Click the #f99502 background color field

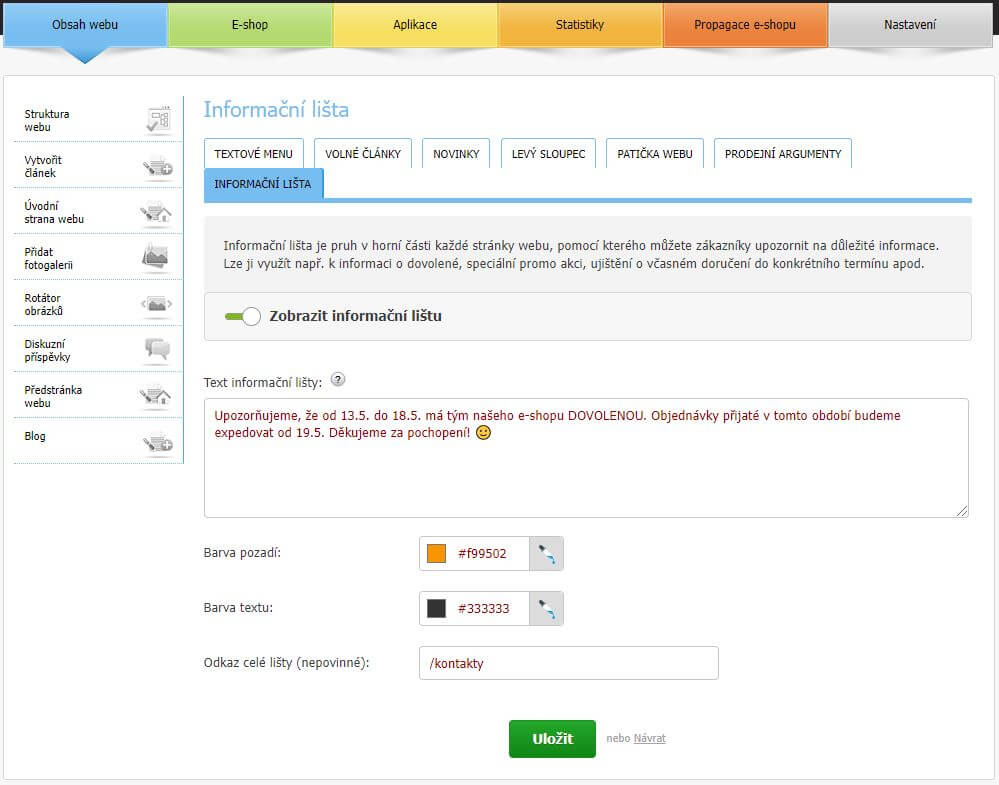tap(482, 553)
